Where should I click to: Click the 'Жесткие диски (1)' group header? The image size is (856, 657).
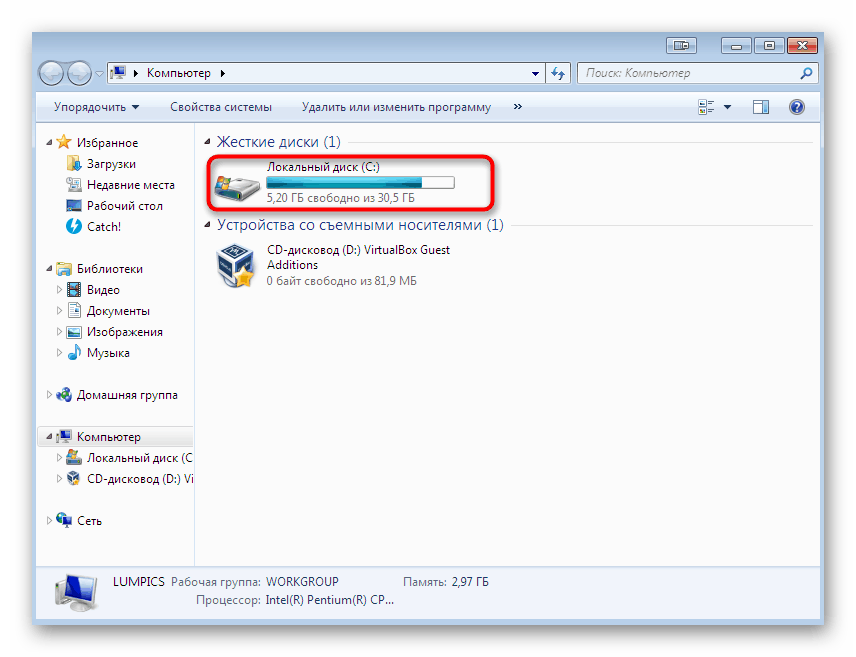pyautogui.click(x=278, y=142)
